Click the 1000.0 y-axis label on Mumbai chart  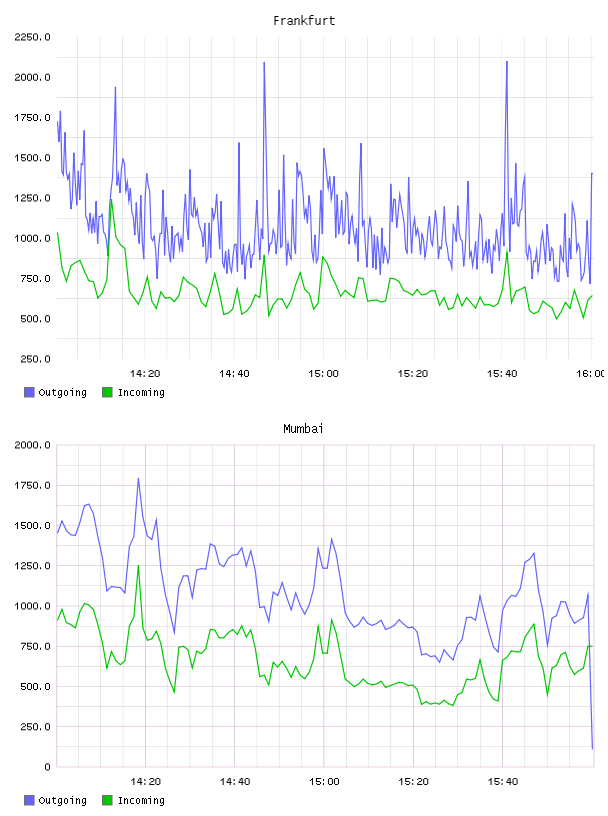click(33, 606)
